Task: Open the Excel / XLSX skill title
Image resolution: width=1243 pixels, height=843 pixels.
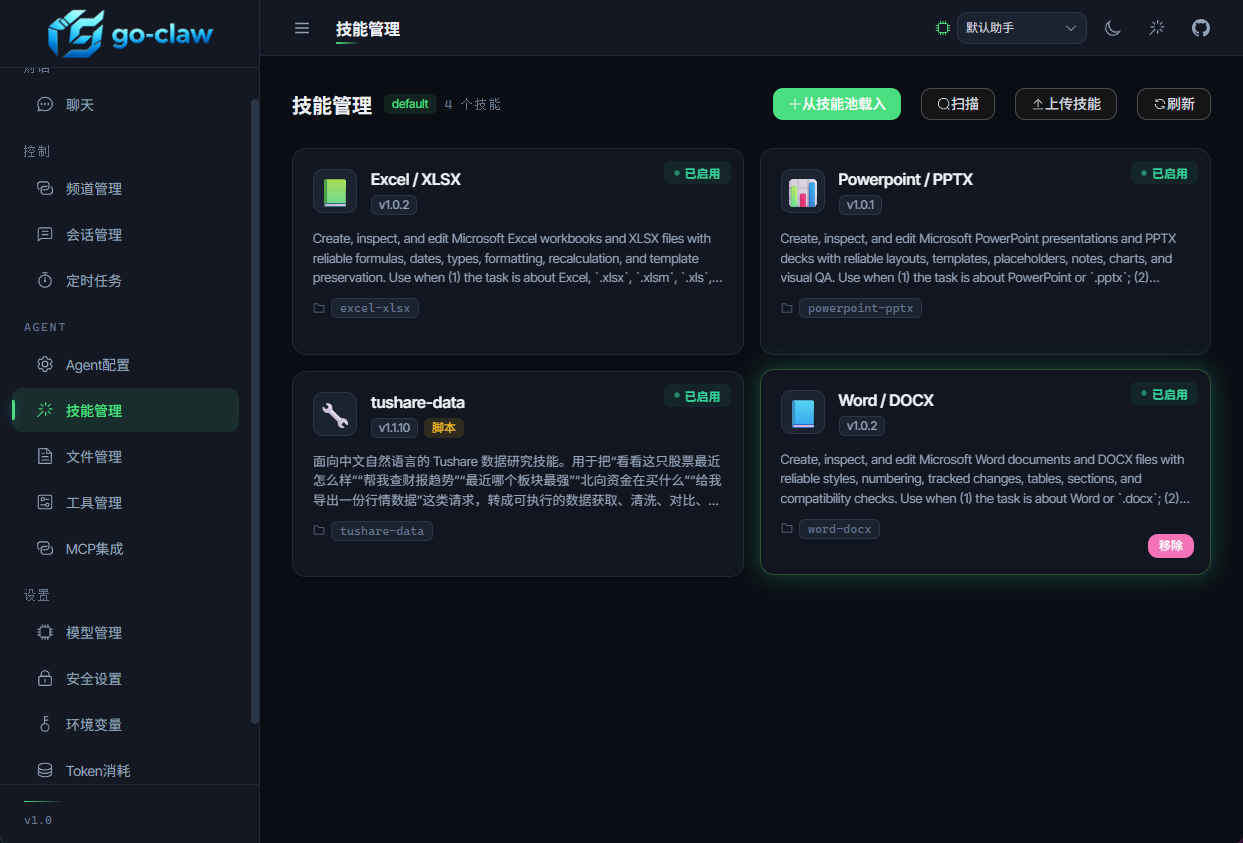Action: 416,180
